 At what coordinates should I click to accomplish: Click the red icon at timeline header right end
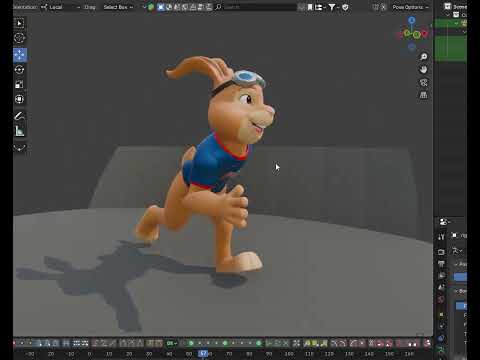click(x=427, y=343)
